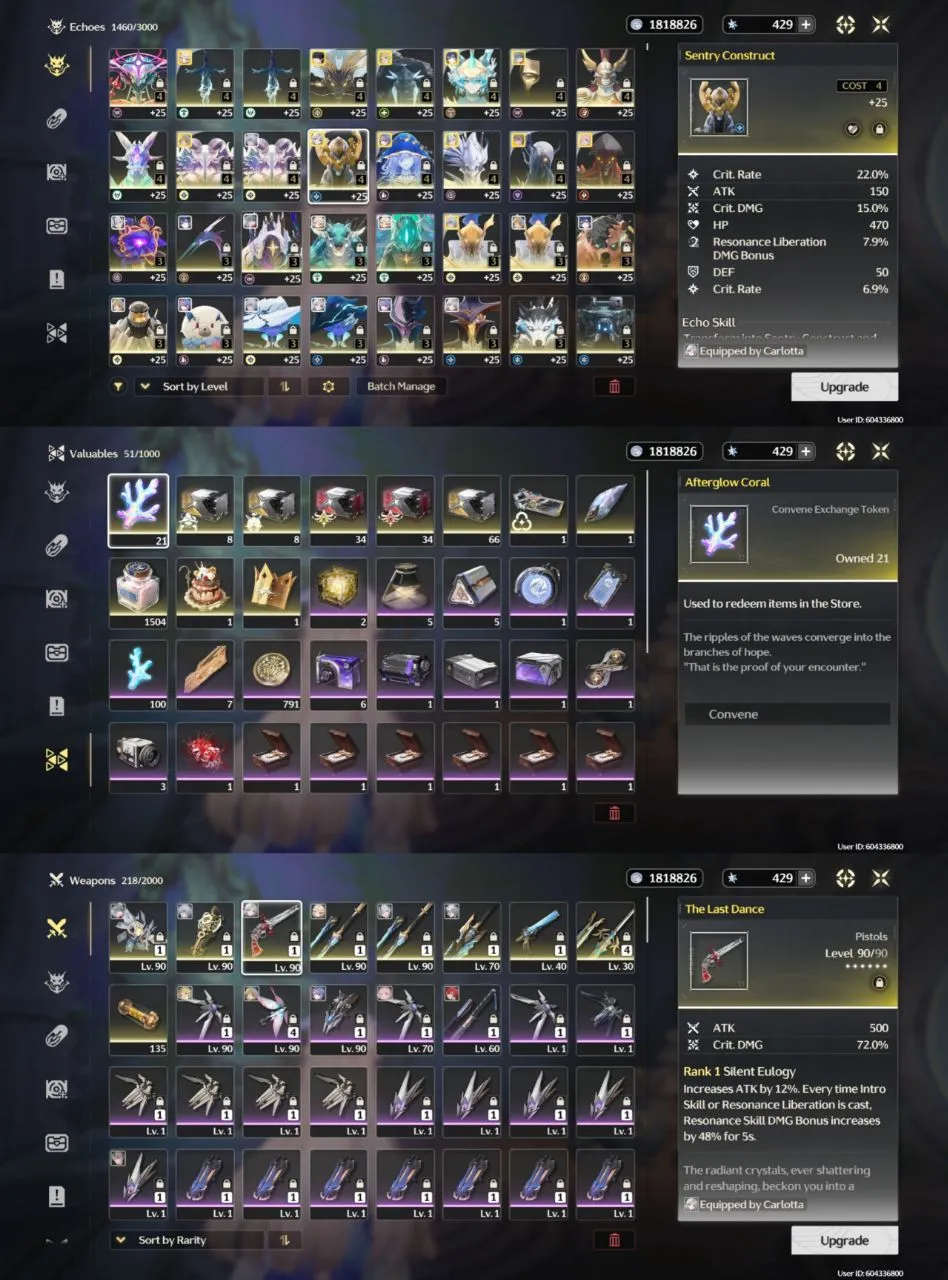Image resolution: width=948 pixels, height=1280 pixels.
Task: Click Upgrade button under The Last Dance
Action: click(x=844, y=1240)
